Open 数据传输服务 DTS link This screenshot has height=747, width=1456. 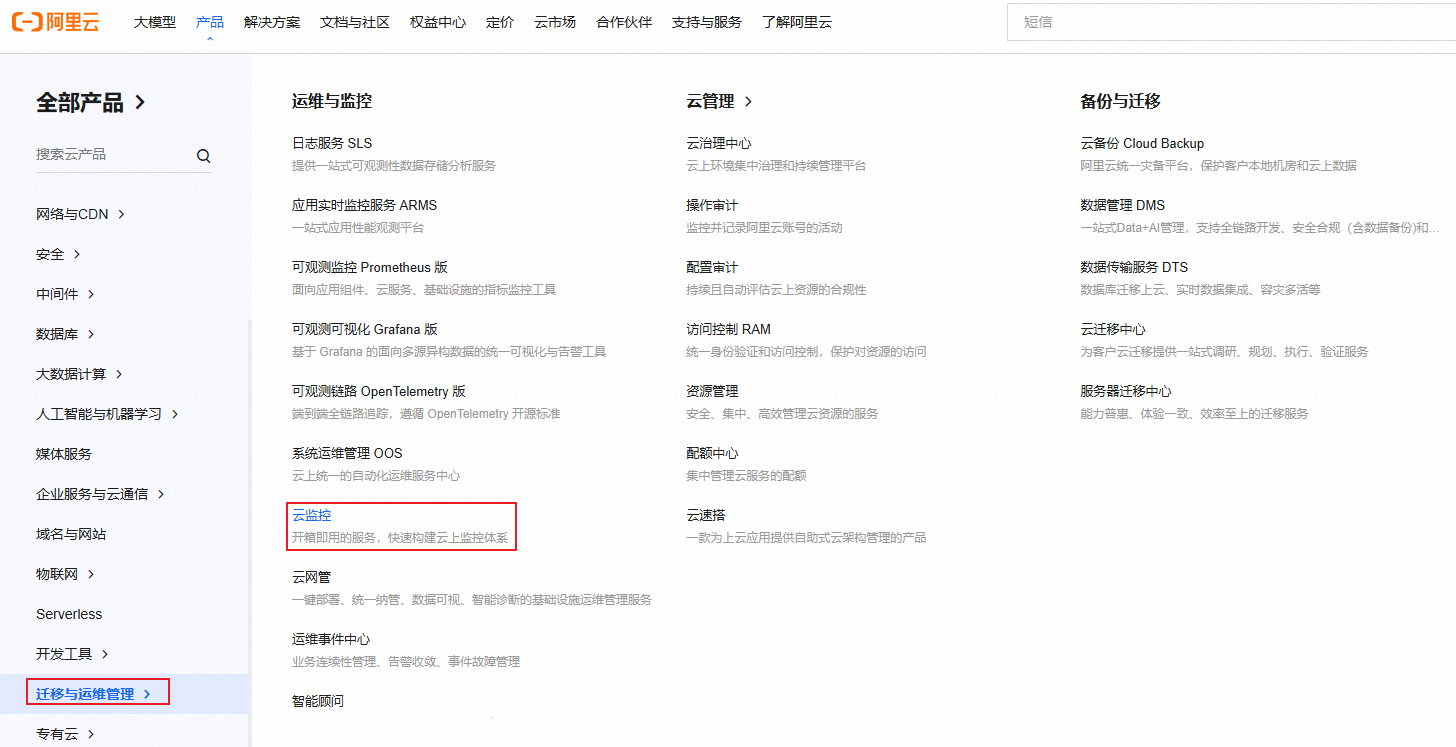point(1134,267)
